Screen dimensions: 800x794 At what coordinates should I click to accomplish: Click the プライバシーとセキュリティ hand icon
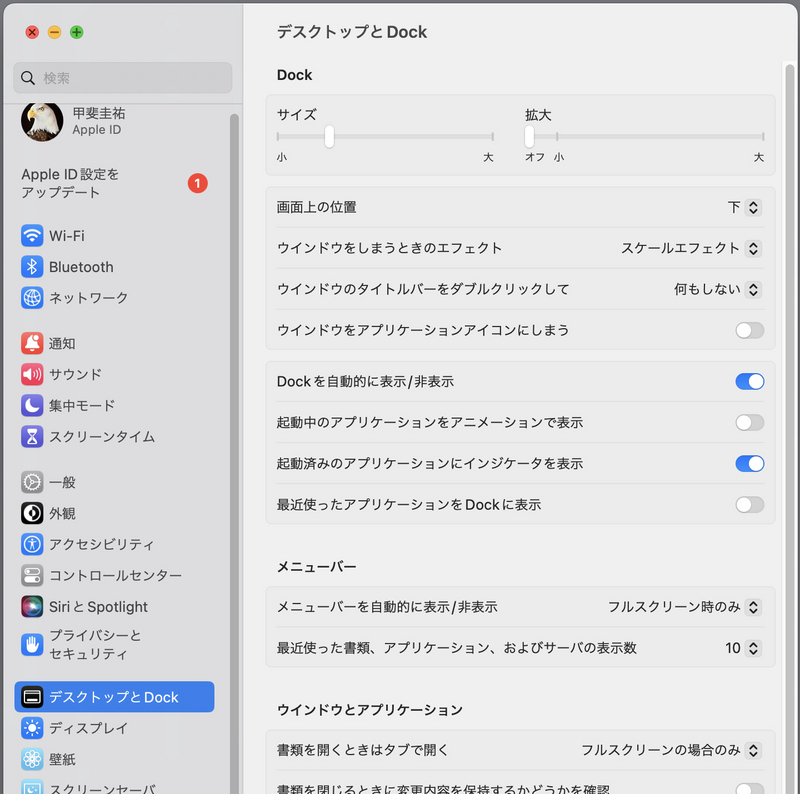pos(32,644)
